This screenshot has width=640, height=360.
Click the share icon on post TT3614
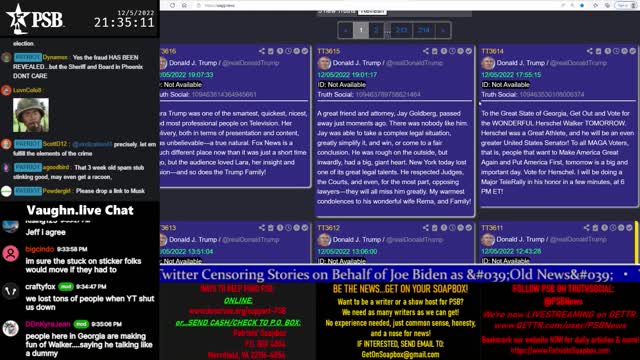(590, 51)
